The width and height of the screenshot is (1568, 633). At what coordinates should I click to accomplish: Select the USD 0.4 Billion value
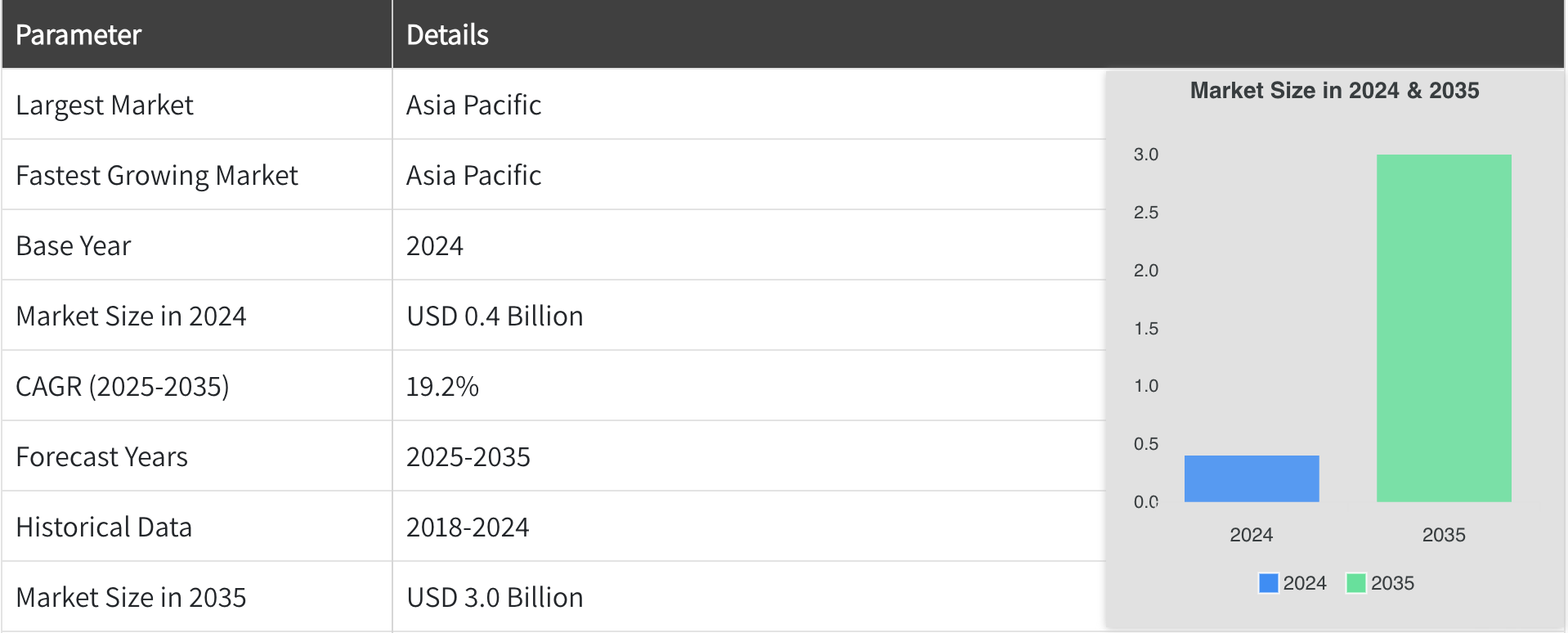(x=495, y=316)
